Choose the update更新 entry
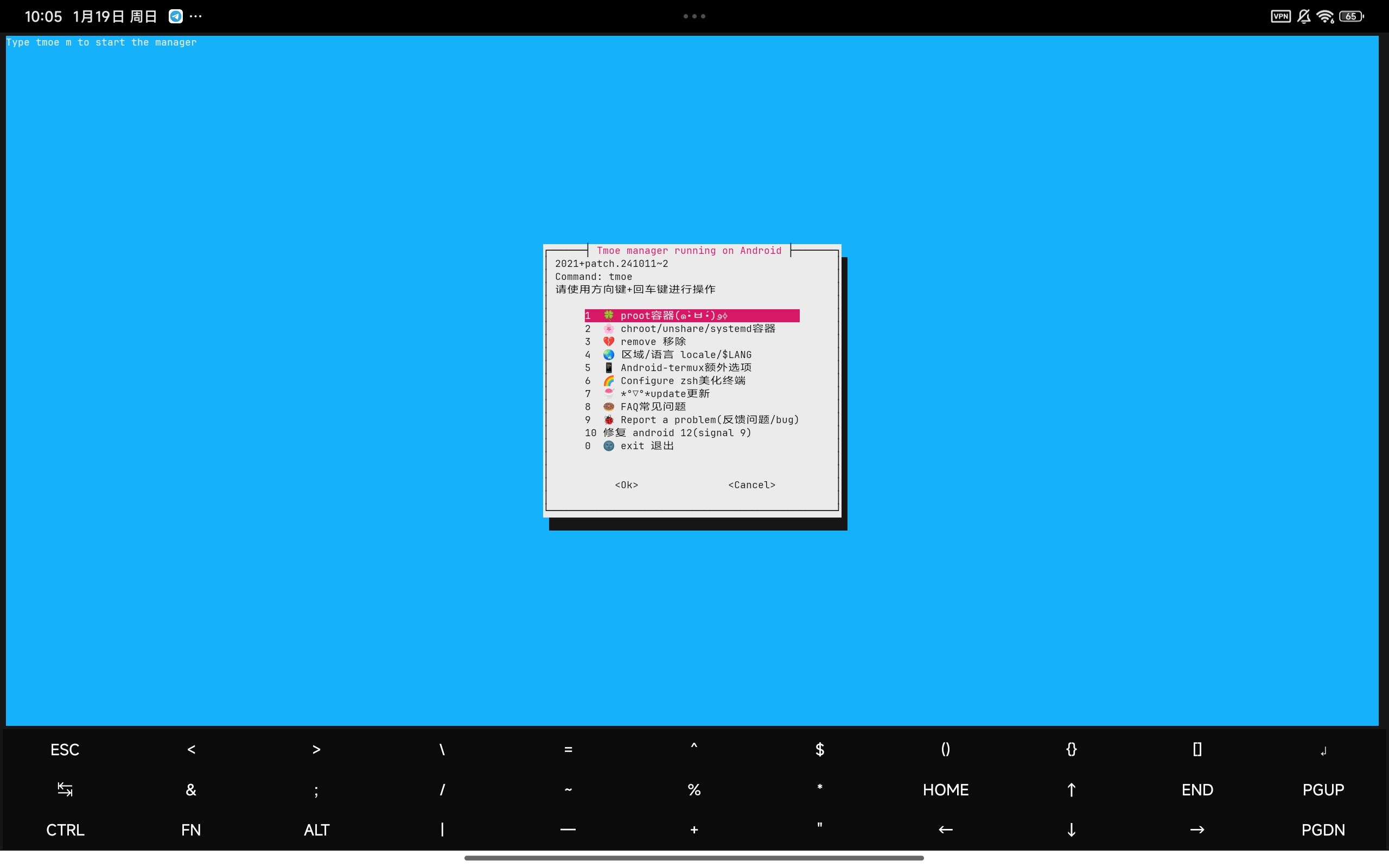The width and height of the screenshot is (1389, 868). point(647,394)
